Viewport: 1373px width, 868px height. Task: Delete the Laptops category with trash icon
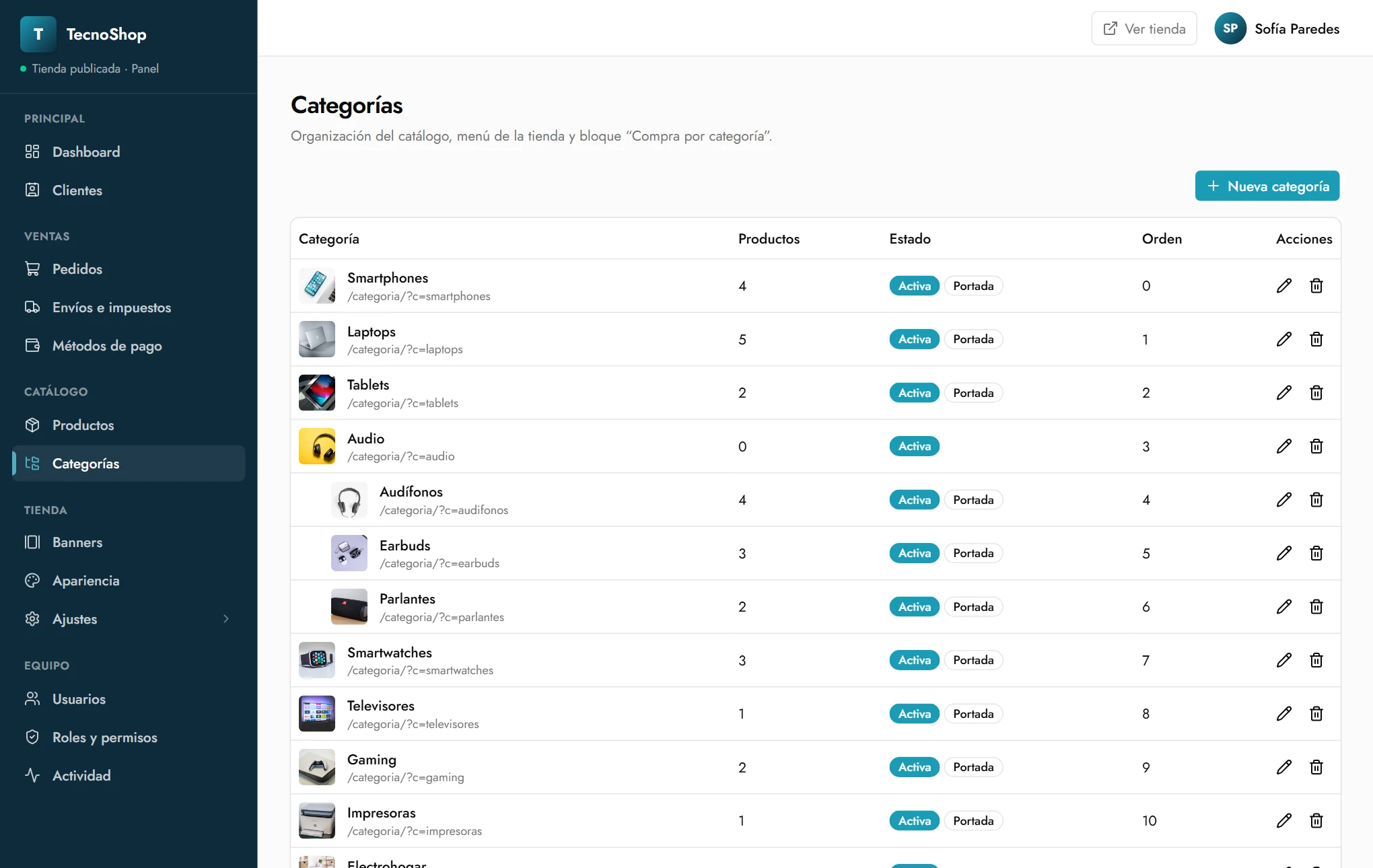[x=1316, y=339]
